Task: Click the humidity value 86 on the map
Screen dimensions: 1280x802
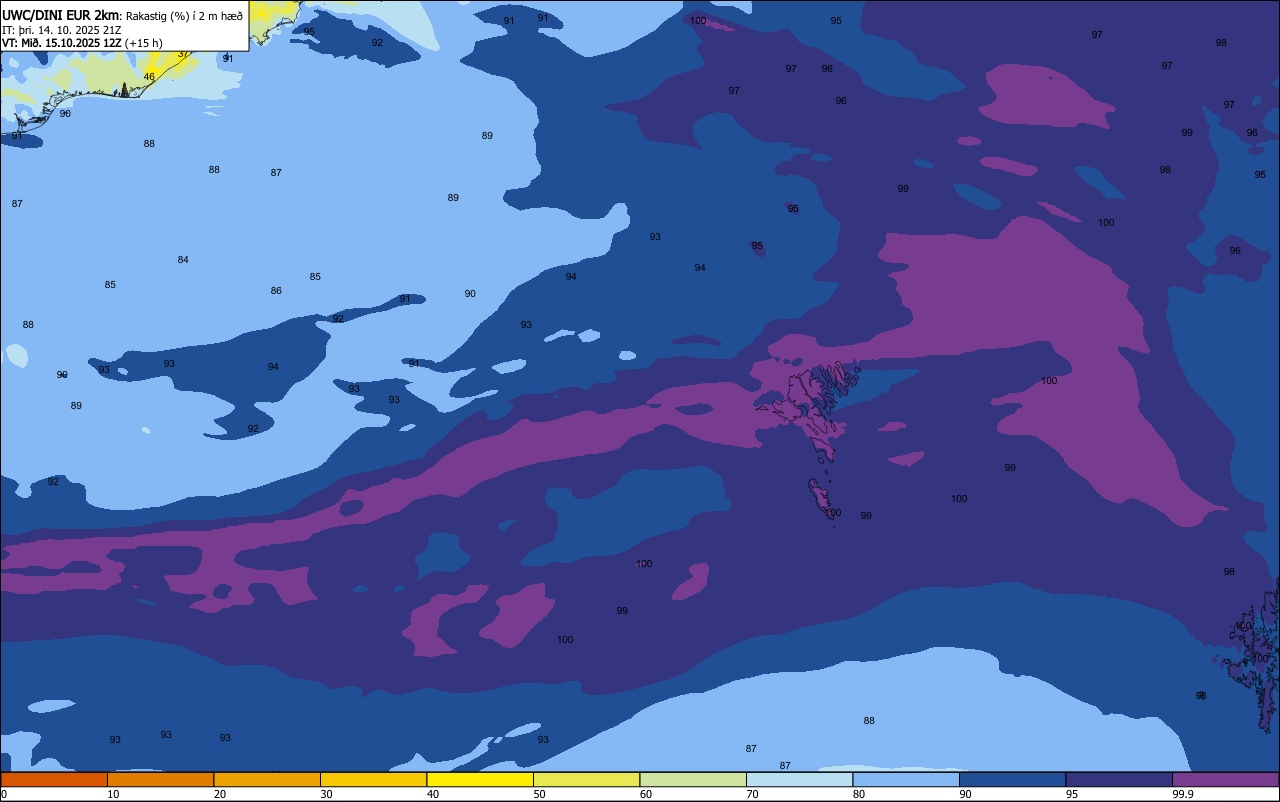Action: coord(276,291)
